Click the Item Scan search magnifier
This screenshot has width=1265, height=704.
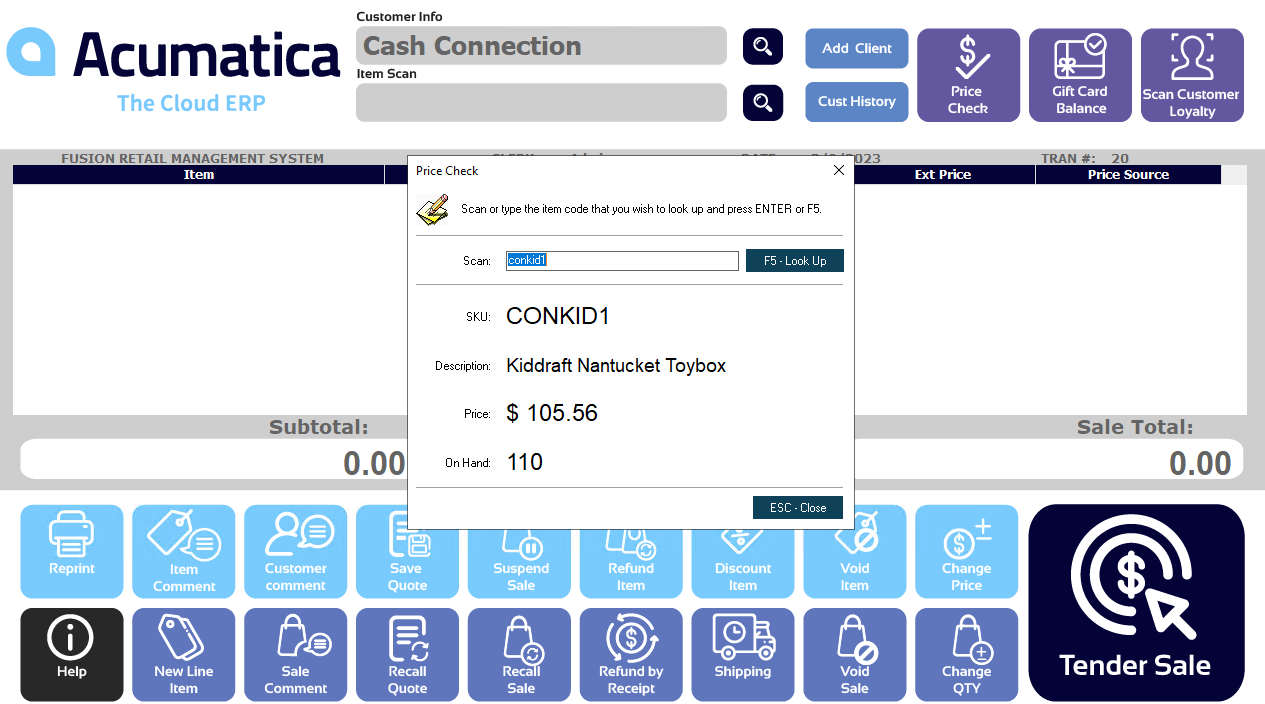(763, 102)
